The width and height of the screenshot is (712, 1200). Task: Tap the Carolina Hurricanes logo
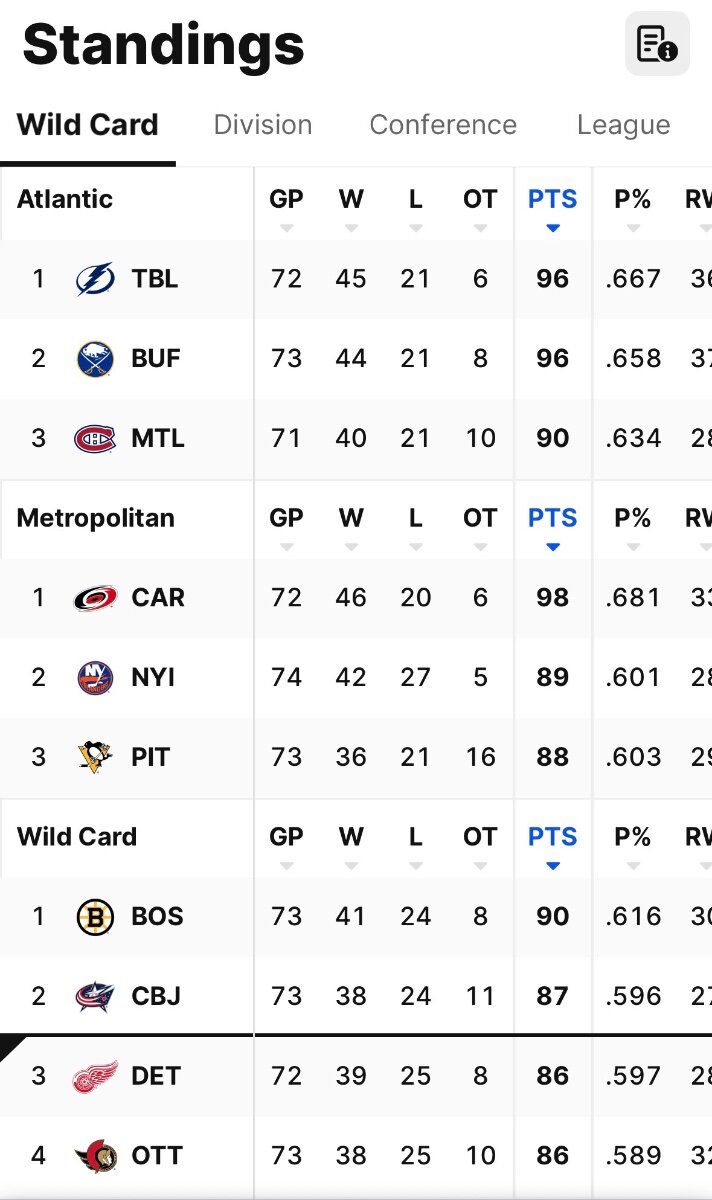pos(95,598)
